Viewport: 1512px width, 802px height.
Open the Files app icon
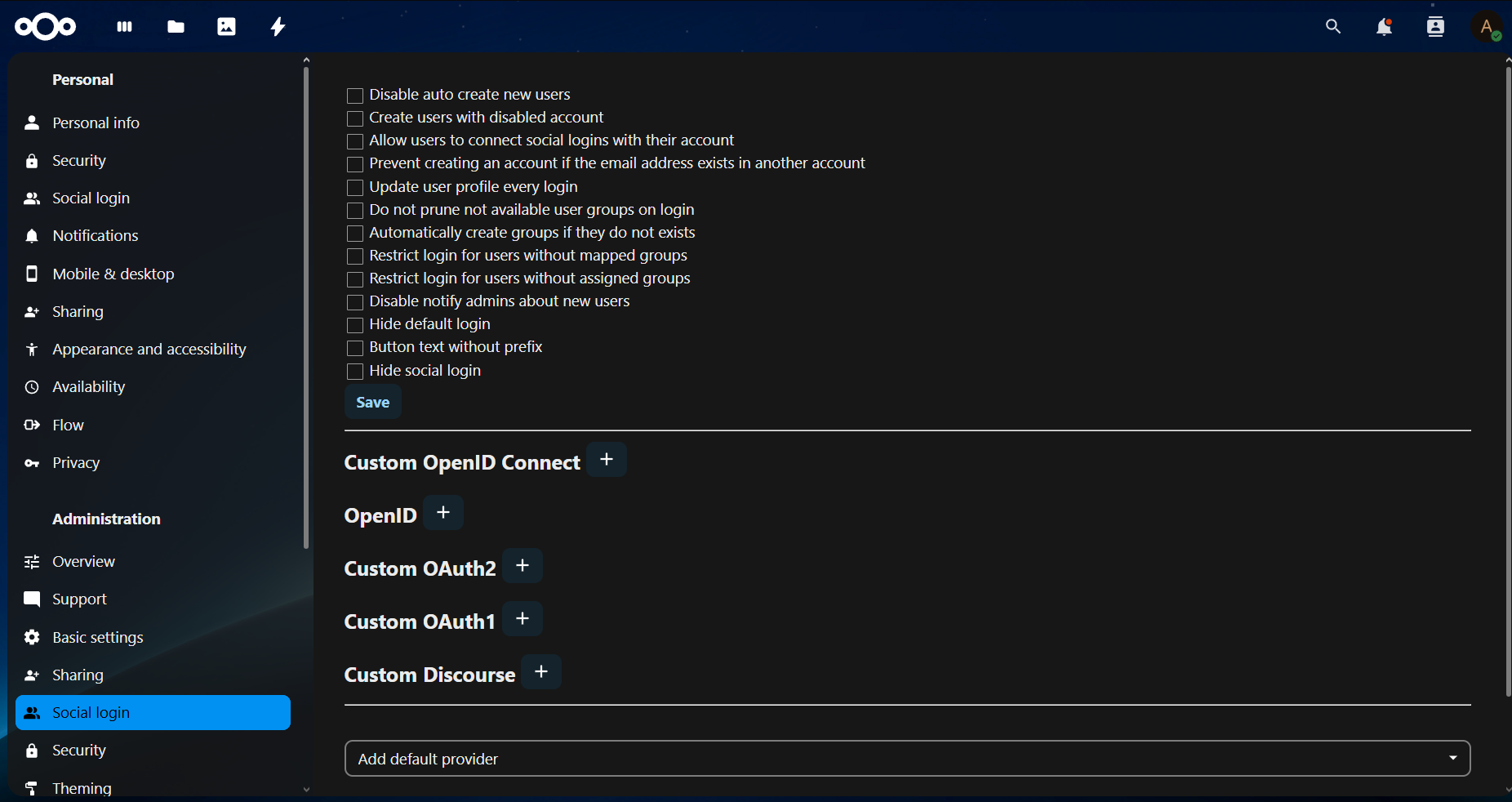(x=176, y=27)
